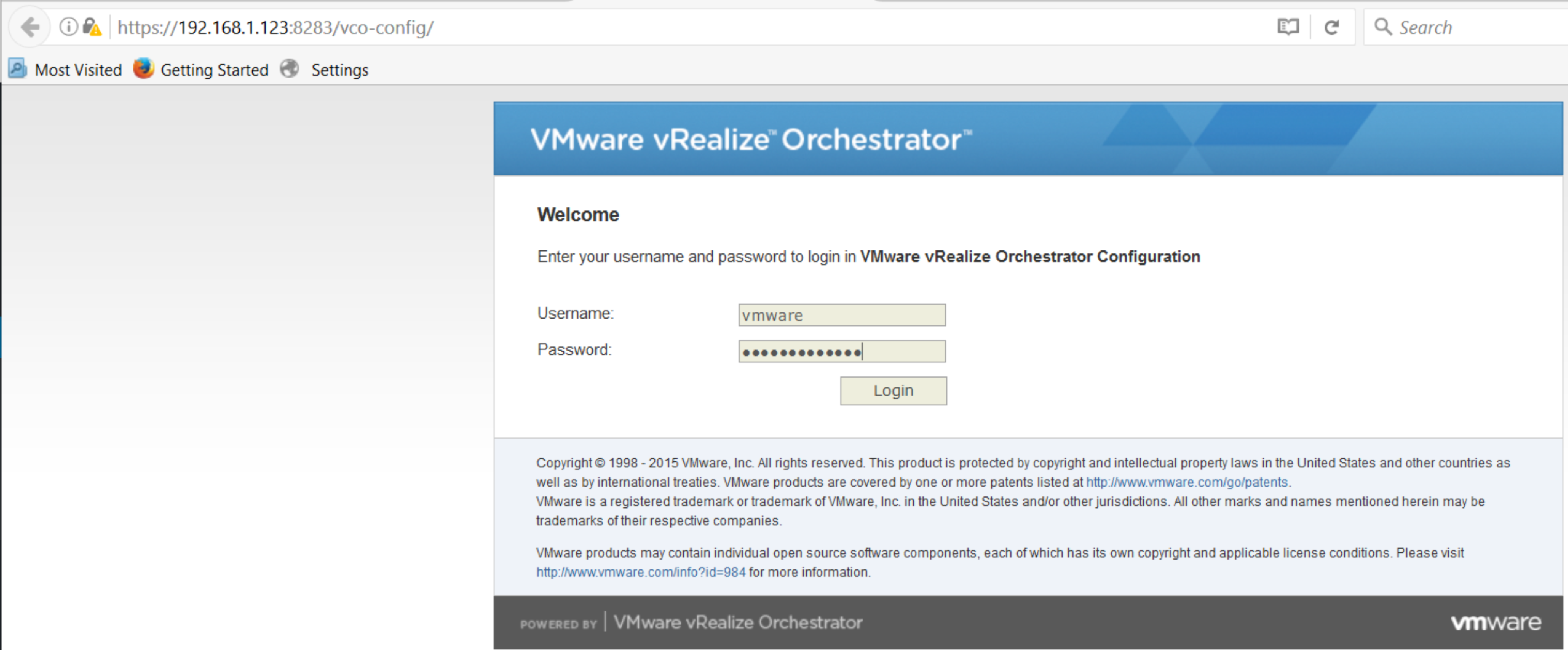The height and width of the screenshot is (650, 1568).
Task: Click the globe icon beside Settings bookmark
Action: [x=290, y=69]
